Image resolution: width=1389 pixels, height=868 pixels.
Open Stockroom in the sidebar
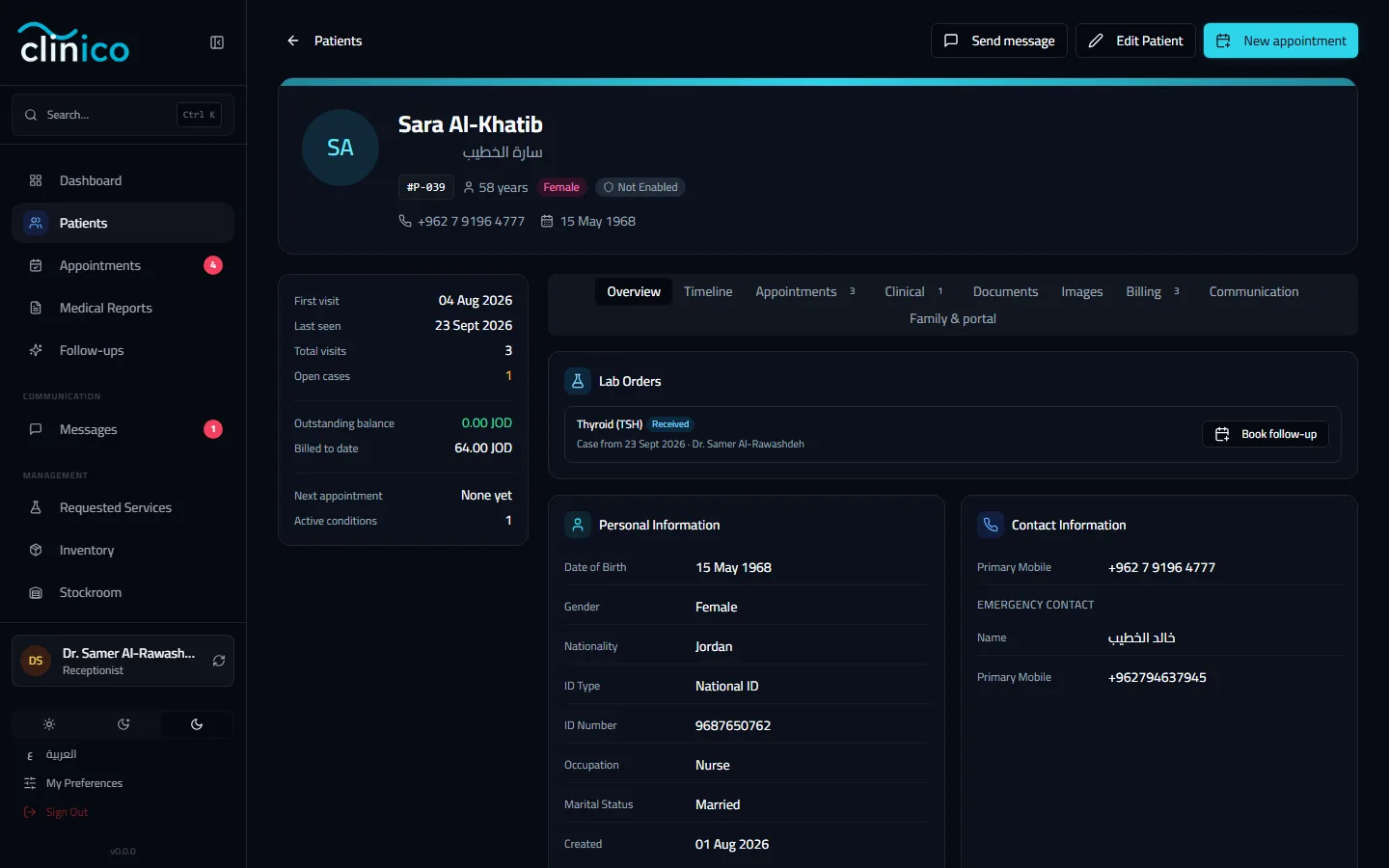click(123, 592)
